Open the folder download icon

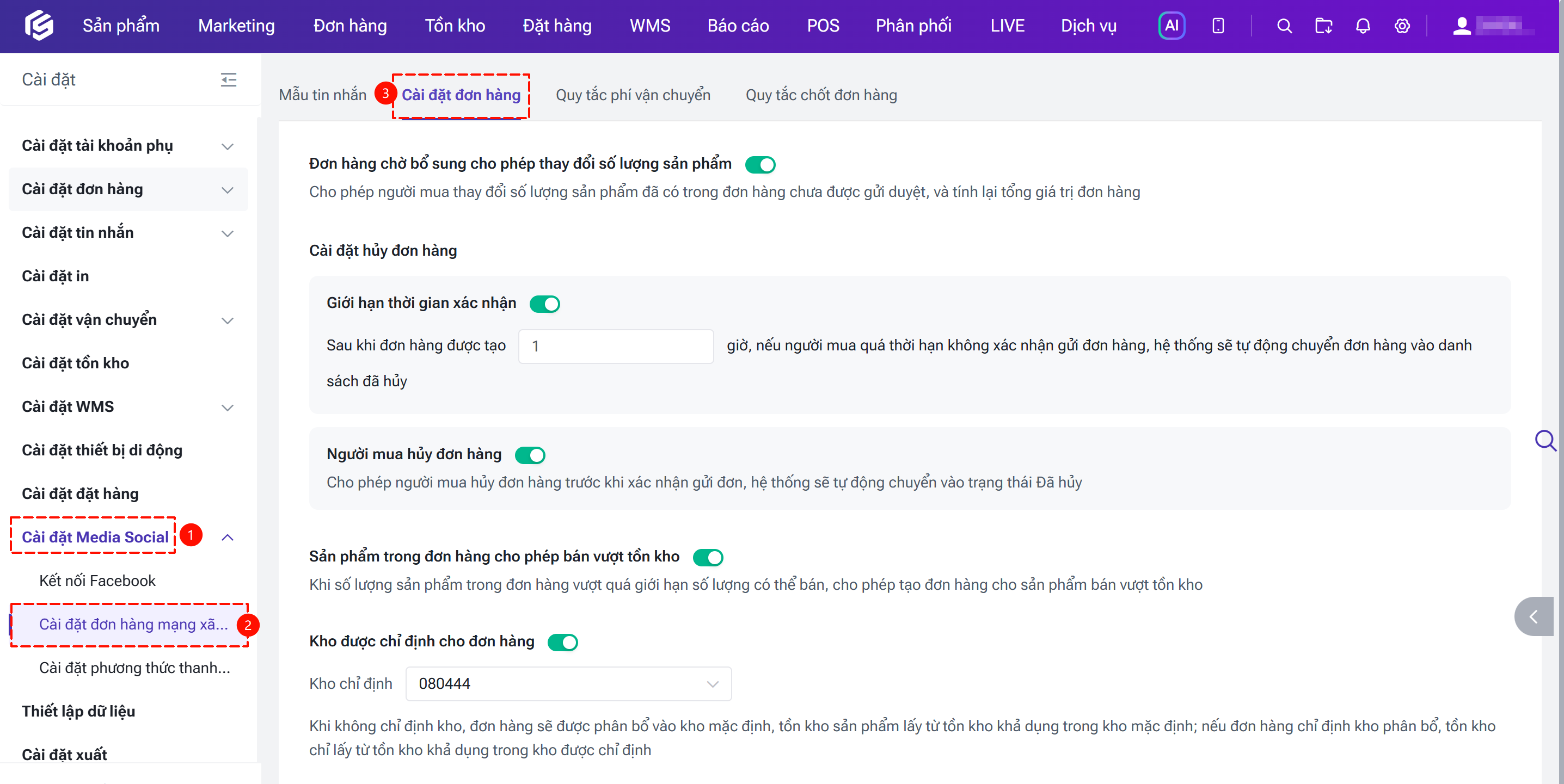[x=1323, y=26]
